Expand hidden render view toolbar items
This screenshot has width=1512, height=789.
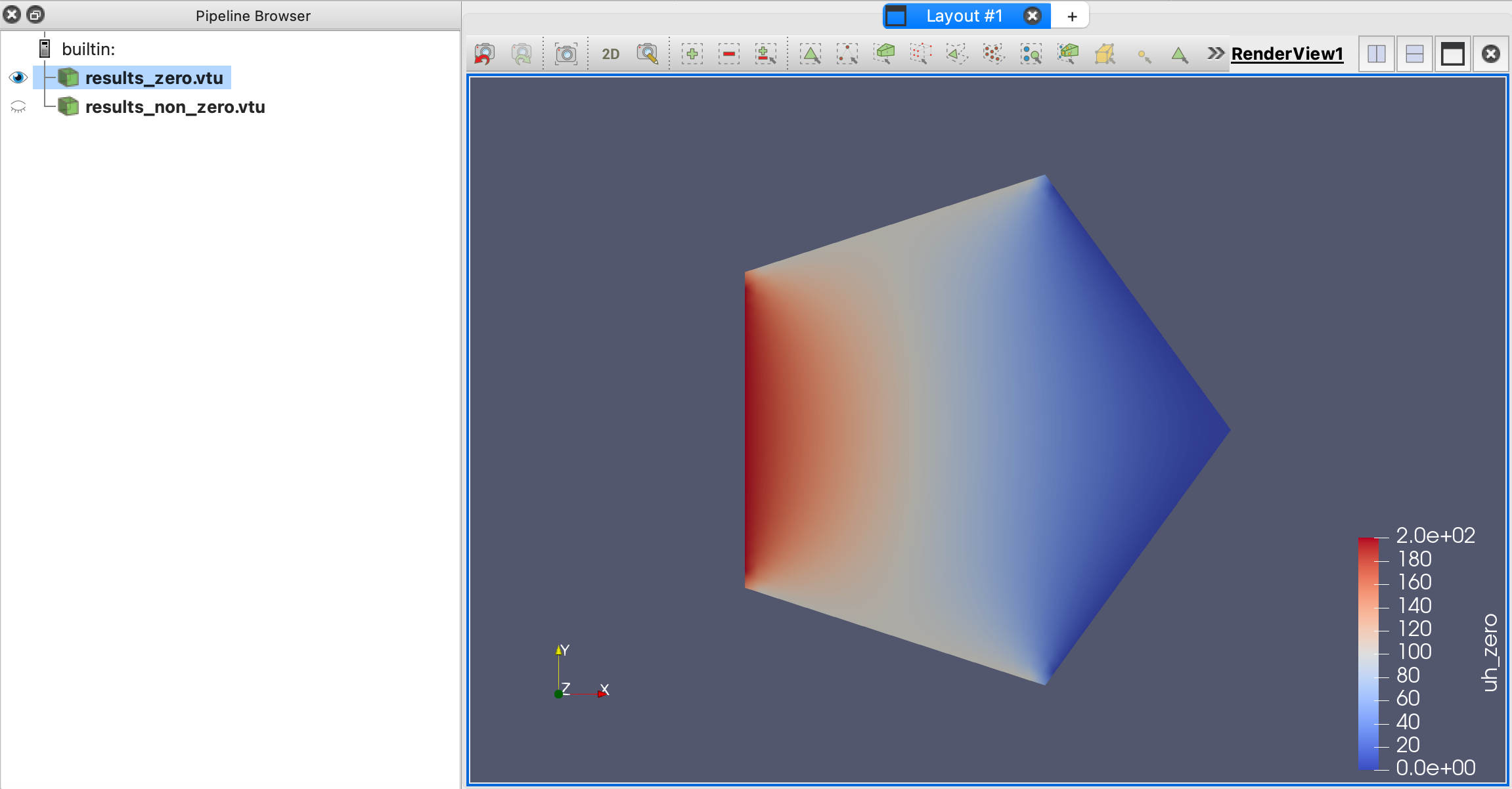click(1215, 54)
